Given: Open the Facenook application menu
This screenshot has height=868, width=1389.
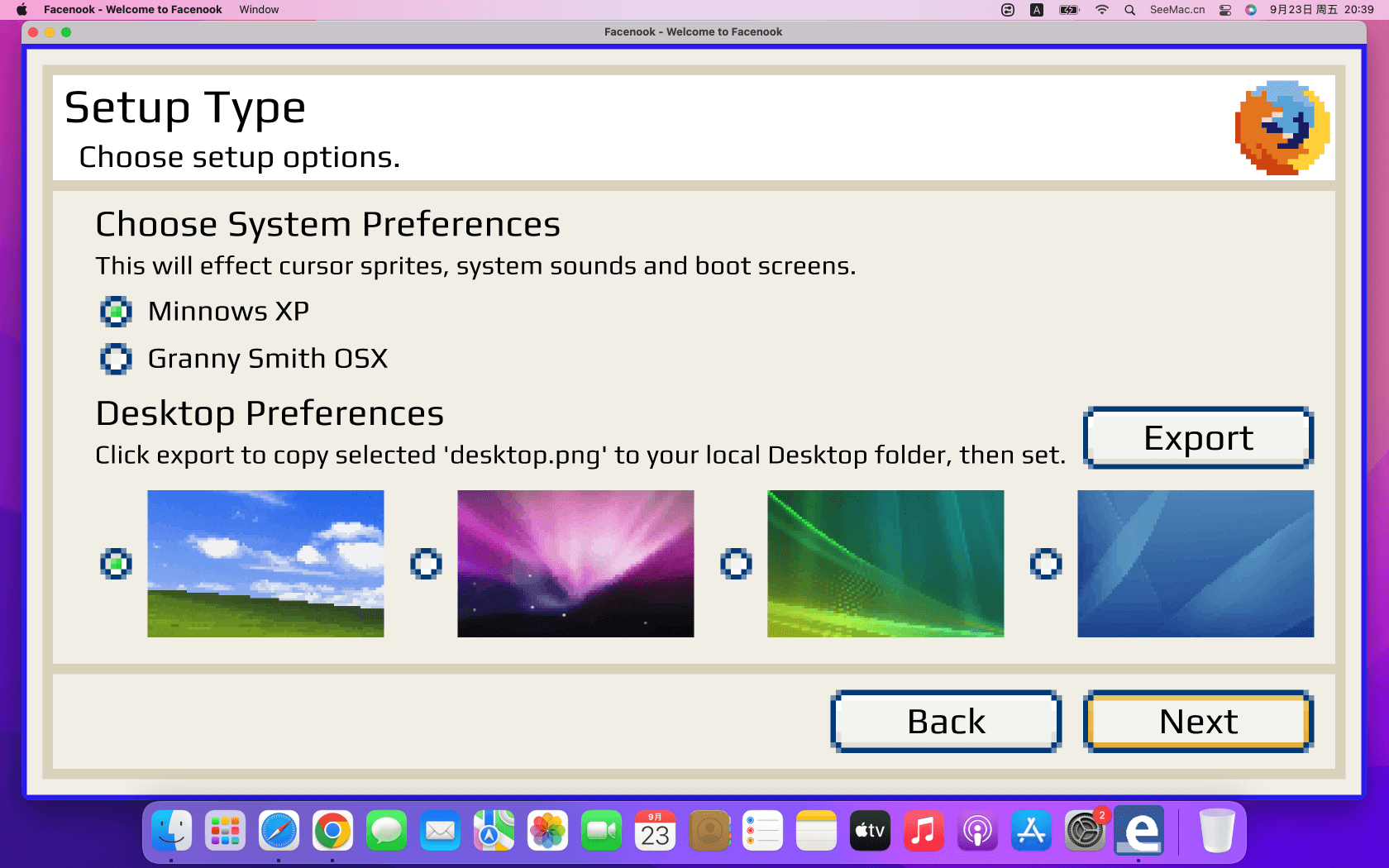Looking at the screenshot, I should coord(132,10).
